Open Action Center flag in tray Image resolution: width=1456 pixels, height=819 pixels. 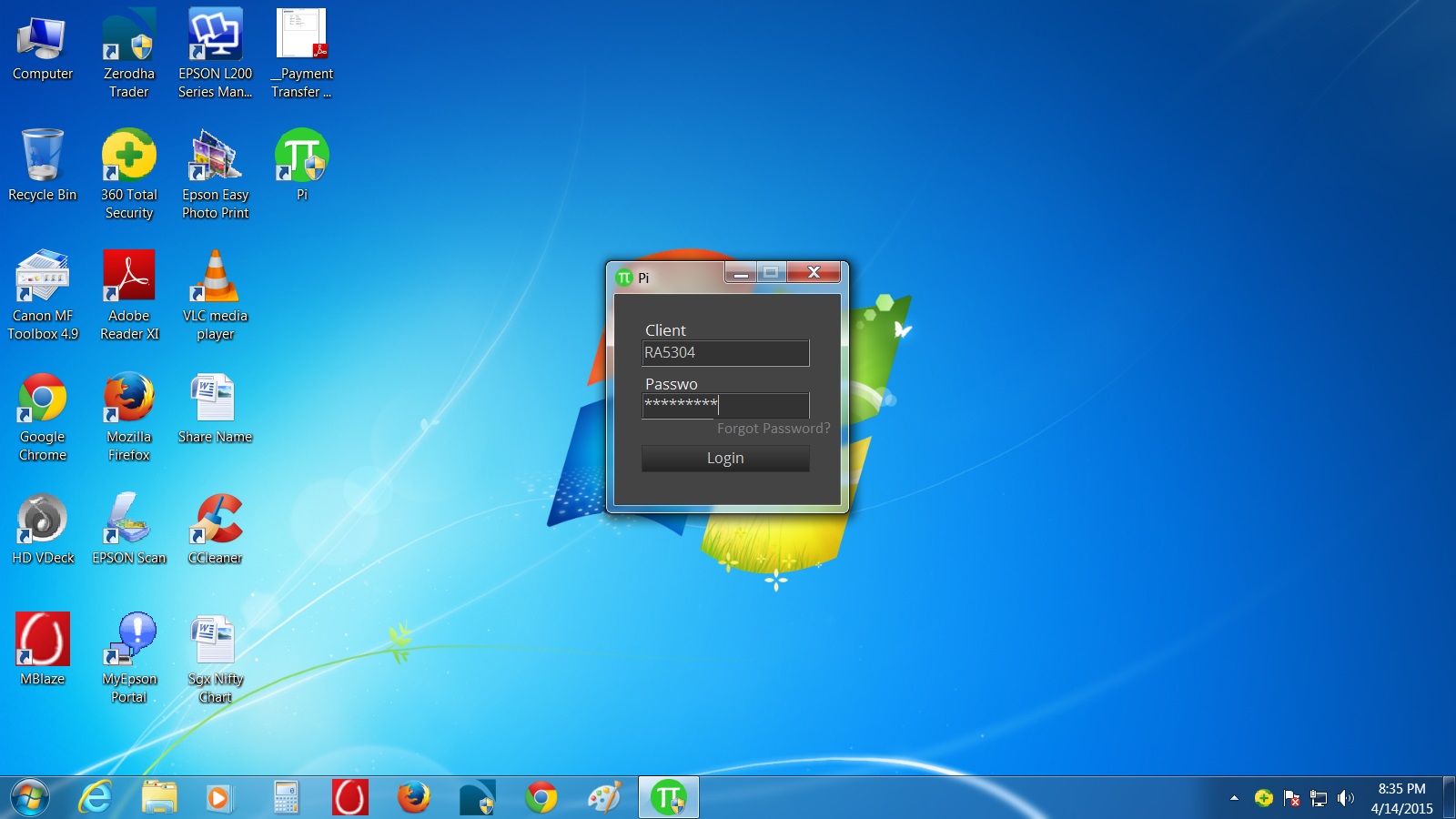tap(1291, 798)
